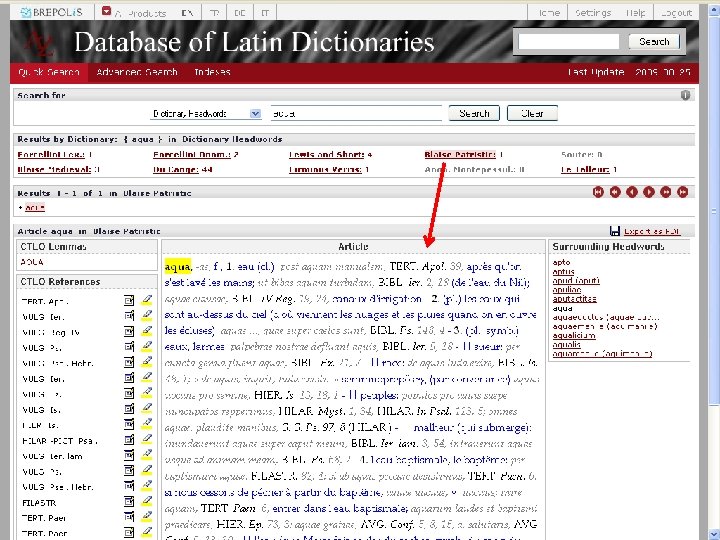Open surrounding headword apuliae
Screen dimensions: 720x540
click(x=567, y=290)
